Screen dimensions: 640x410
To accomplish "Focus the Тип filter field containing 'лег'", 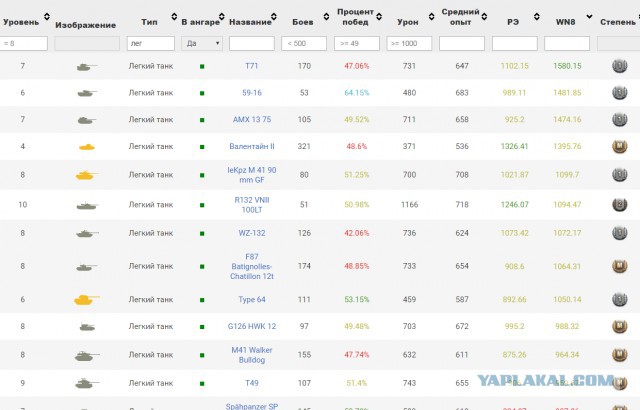I will pyautogui.click(x=151, y=43).
